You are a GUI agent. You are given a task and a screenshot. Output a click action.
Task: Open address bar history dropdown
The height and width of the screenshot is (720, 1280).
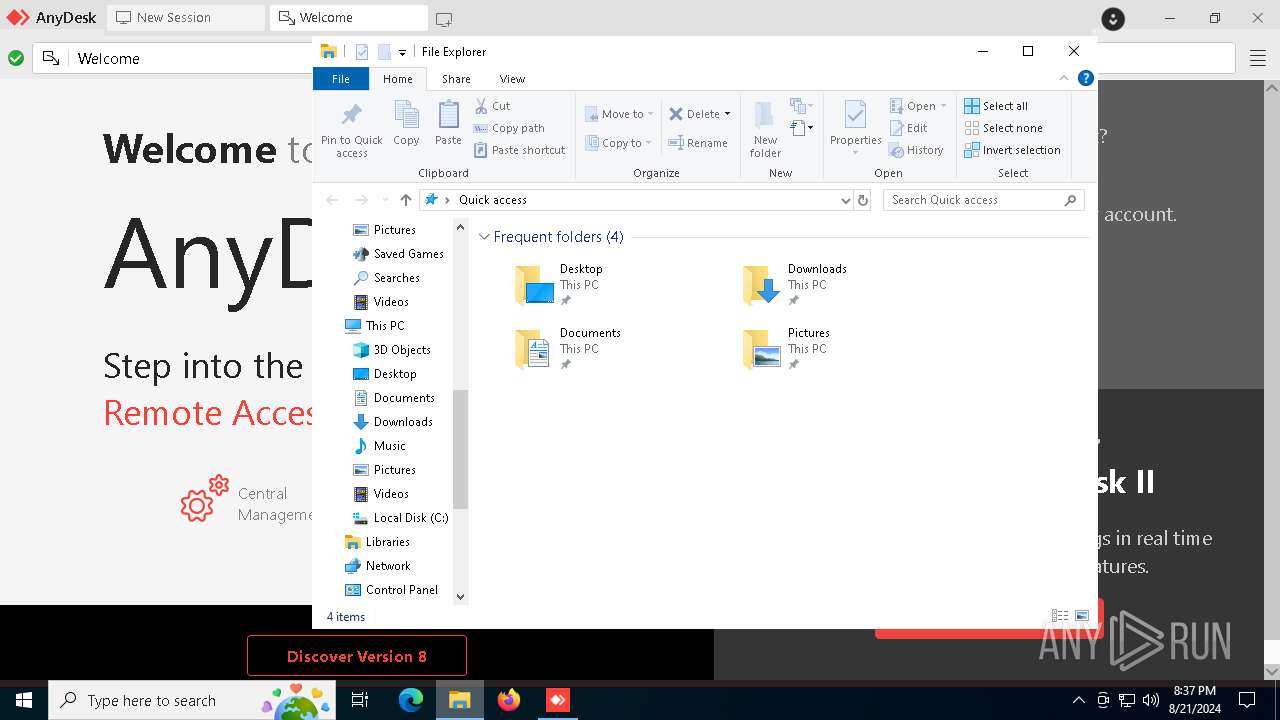point(846,200)
